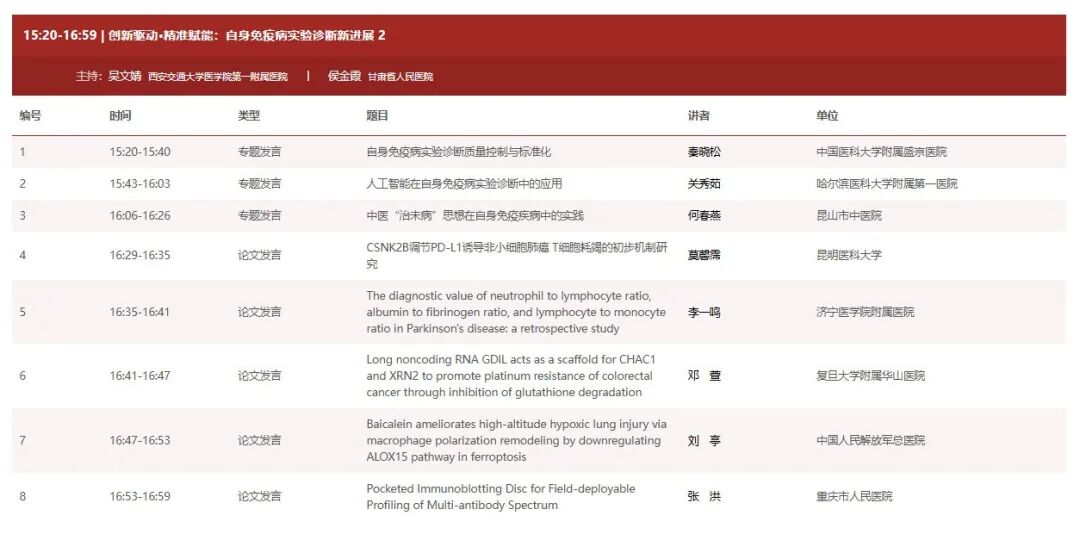
Task: Click institution 昆山市中医院
Action: click(849, 216)
